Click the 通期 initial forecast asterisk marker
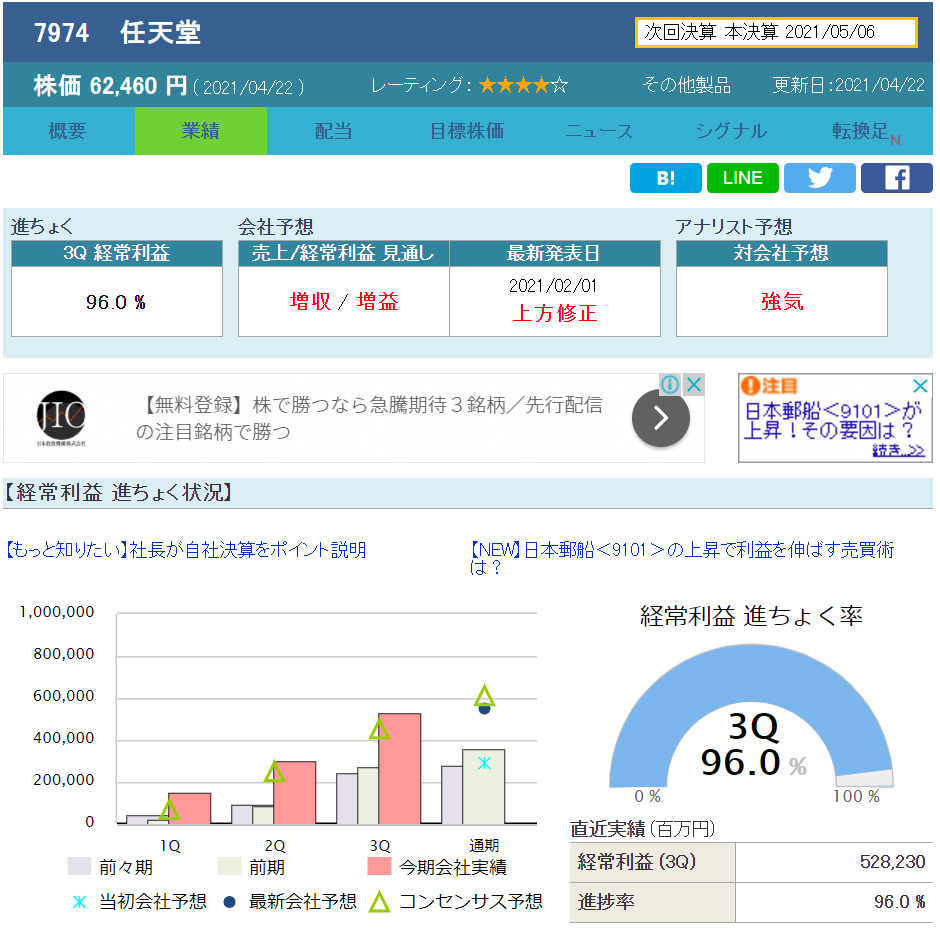The width and height of the screenshot is (940, 932). [484, 763]
